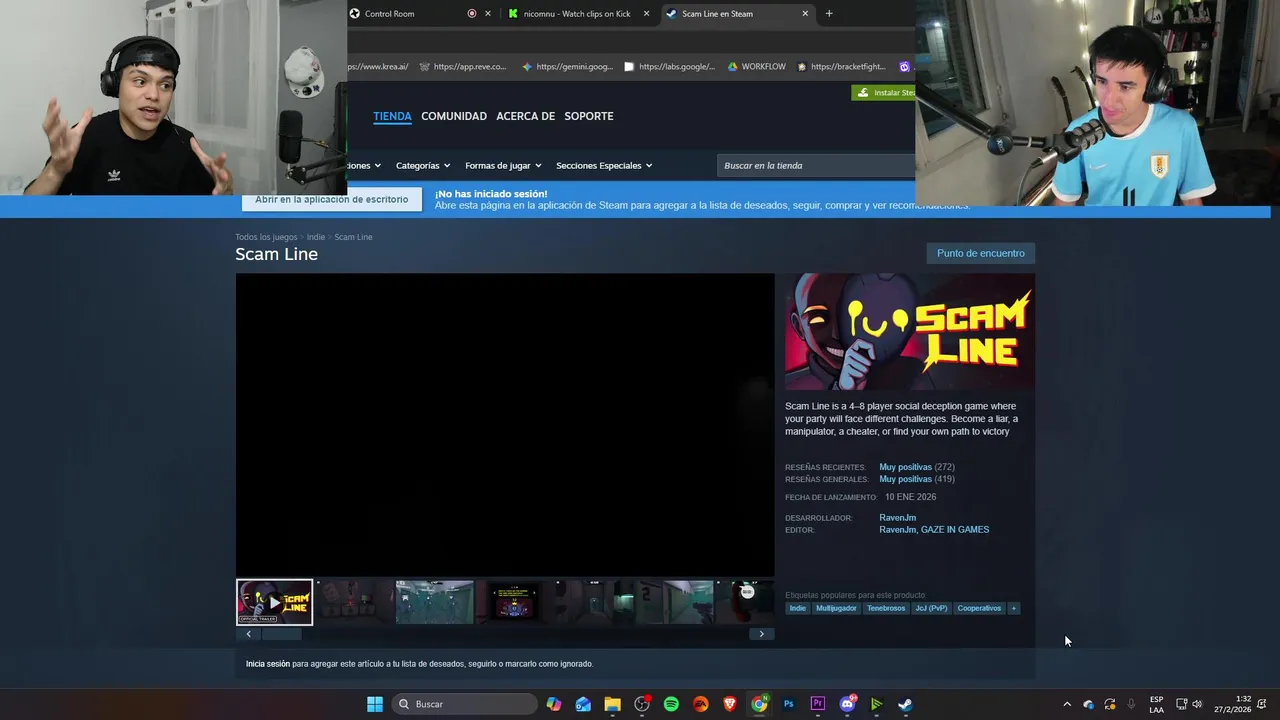The image size is (1280, 720).
Task: Open the Indie breadcrumb link
Action: click(x=316, y=237)
